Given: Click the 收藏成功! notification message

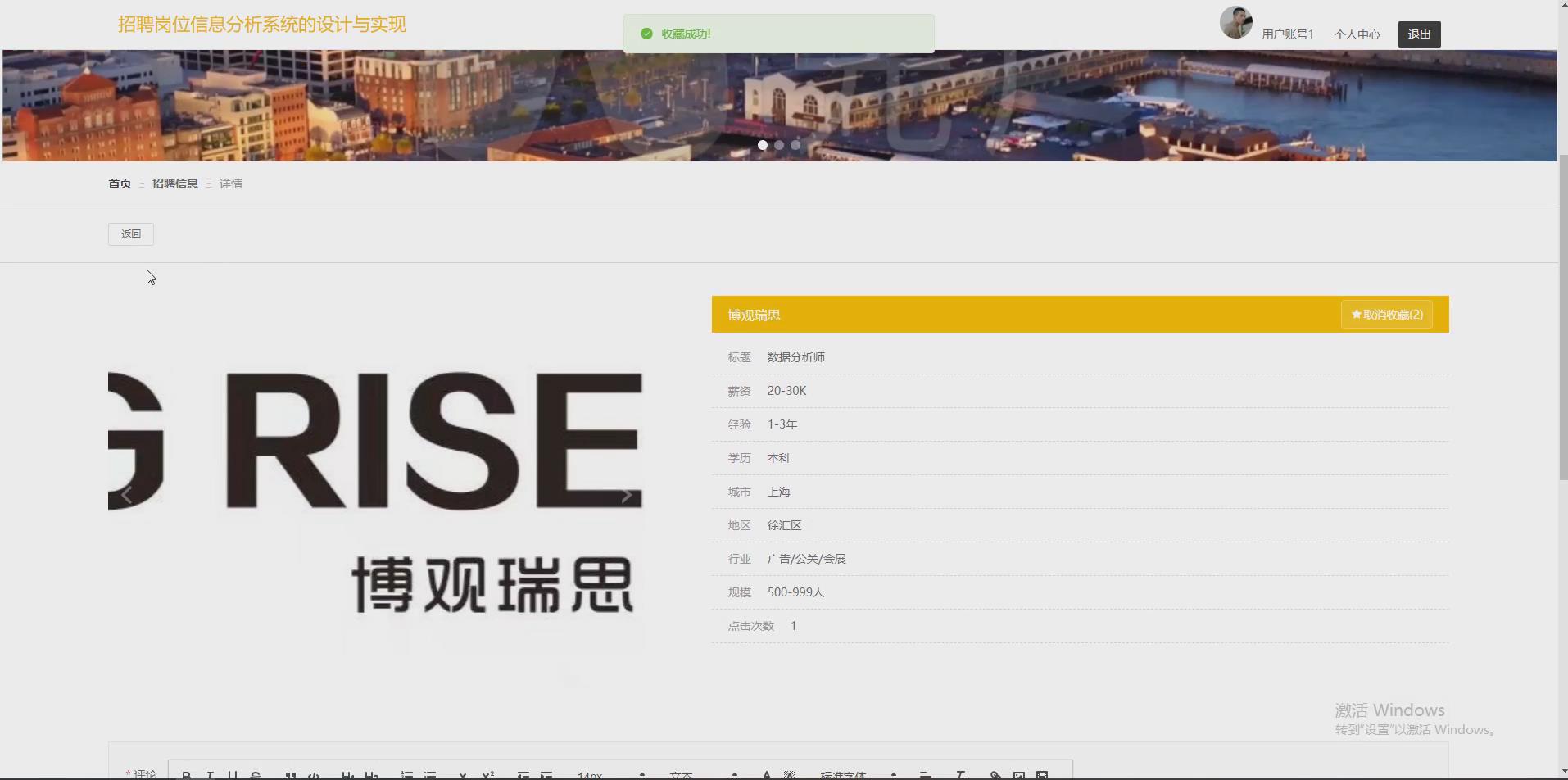Looking at the screenshot, I should click(x=778, y=34).
